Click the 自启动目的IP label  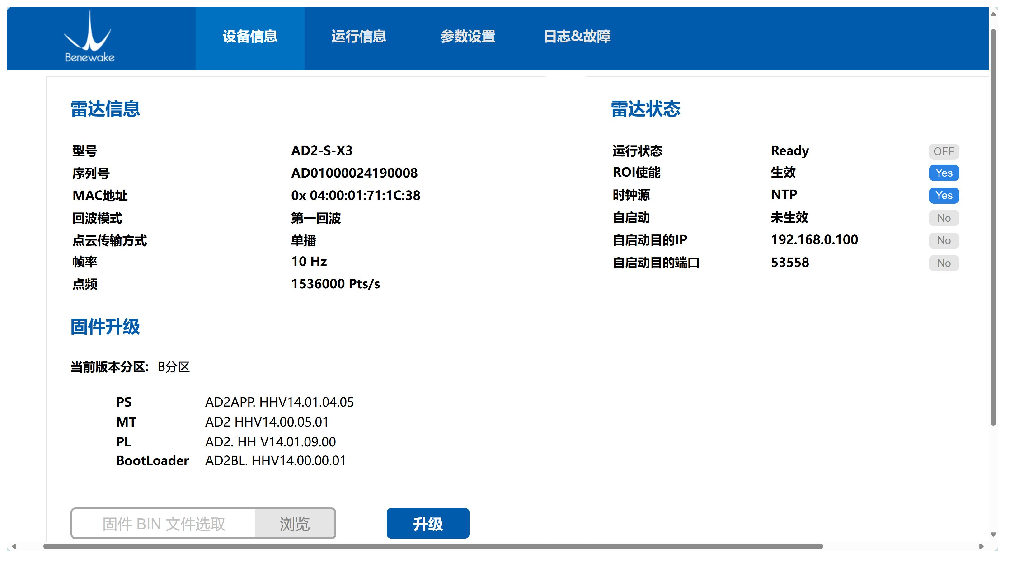[x=649, y=240]
